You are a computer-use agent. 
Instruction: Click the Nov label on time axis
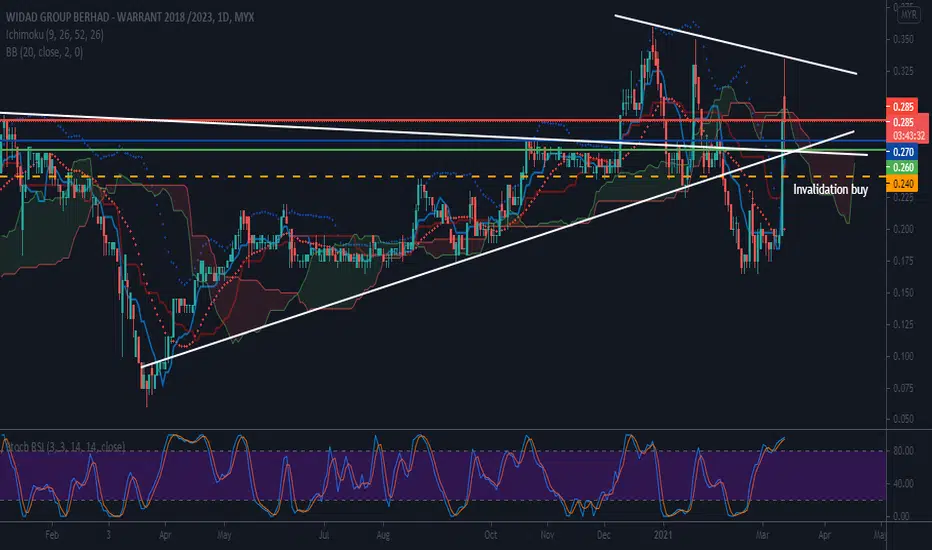coord(547,535)
